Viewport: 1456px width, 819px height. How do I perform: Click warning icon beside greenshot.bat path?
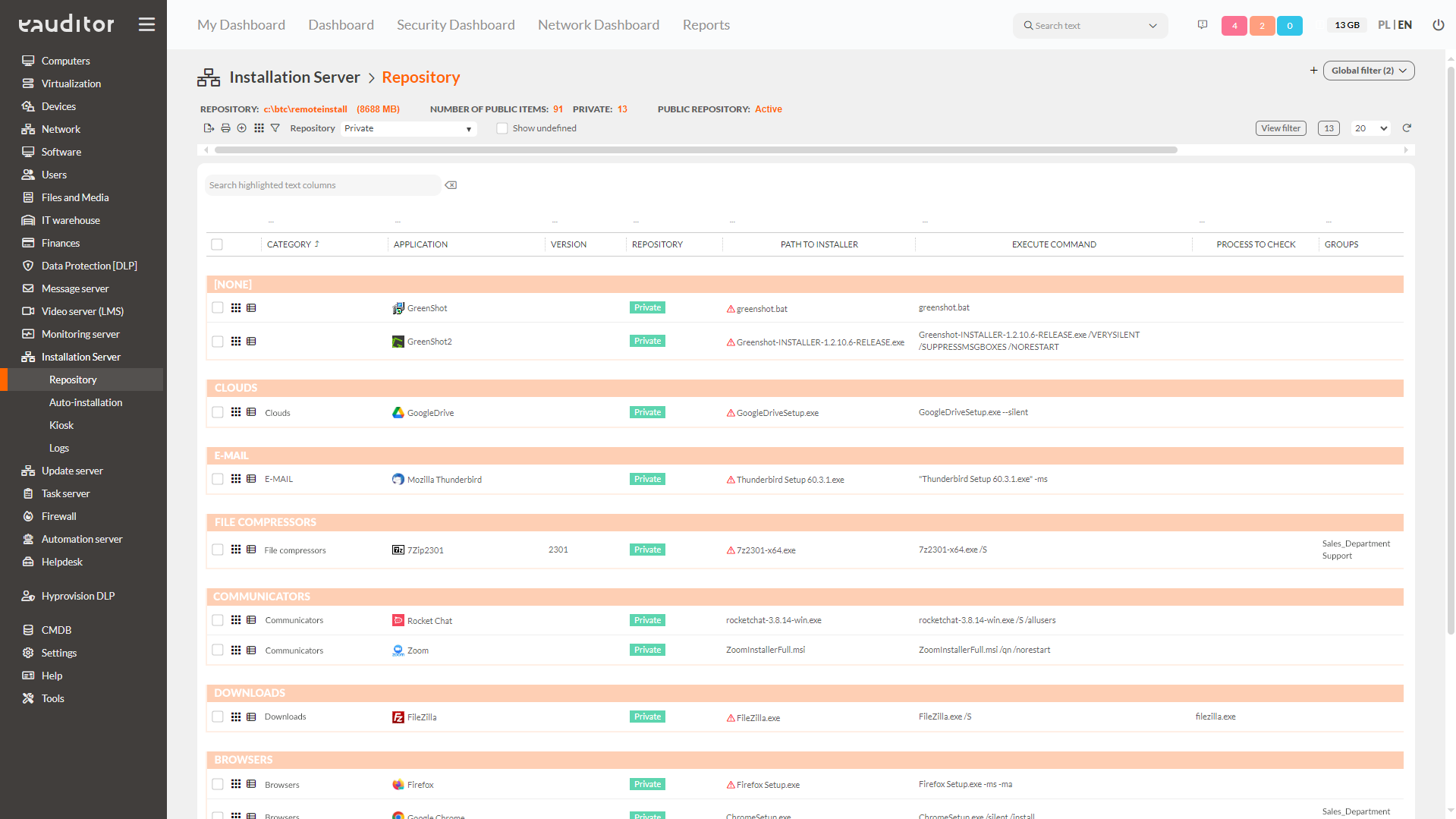[x=731, y=309]
